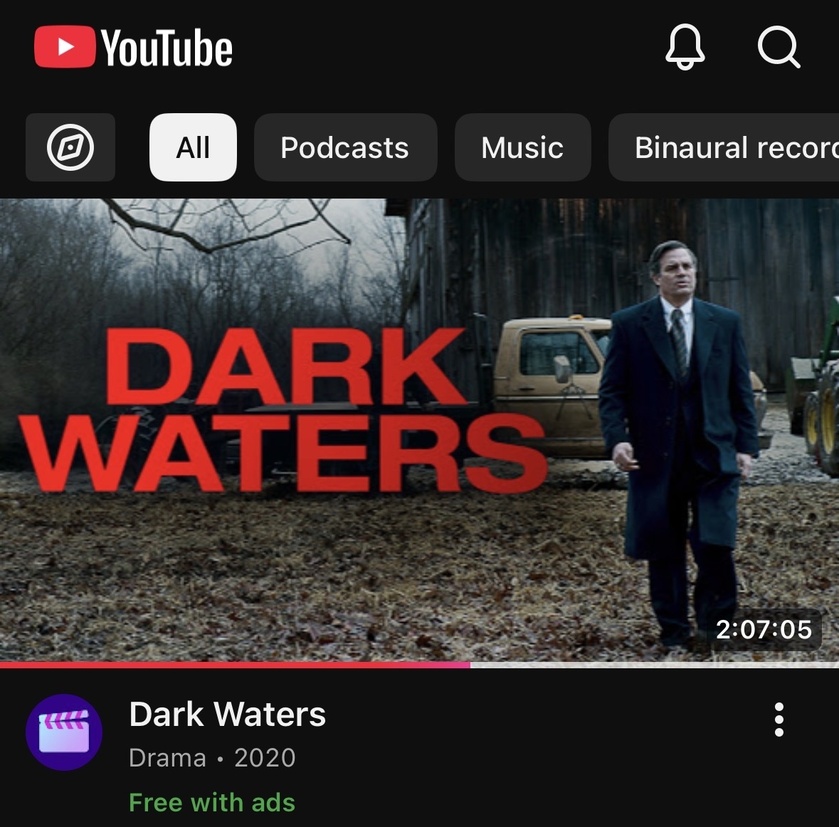839x827 pixels.
Task: Filter the feed by Music chip
Action: coord(522,147)
